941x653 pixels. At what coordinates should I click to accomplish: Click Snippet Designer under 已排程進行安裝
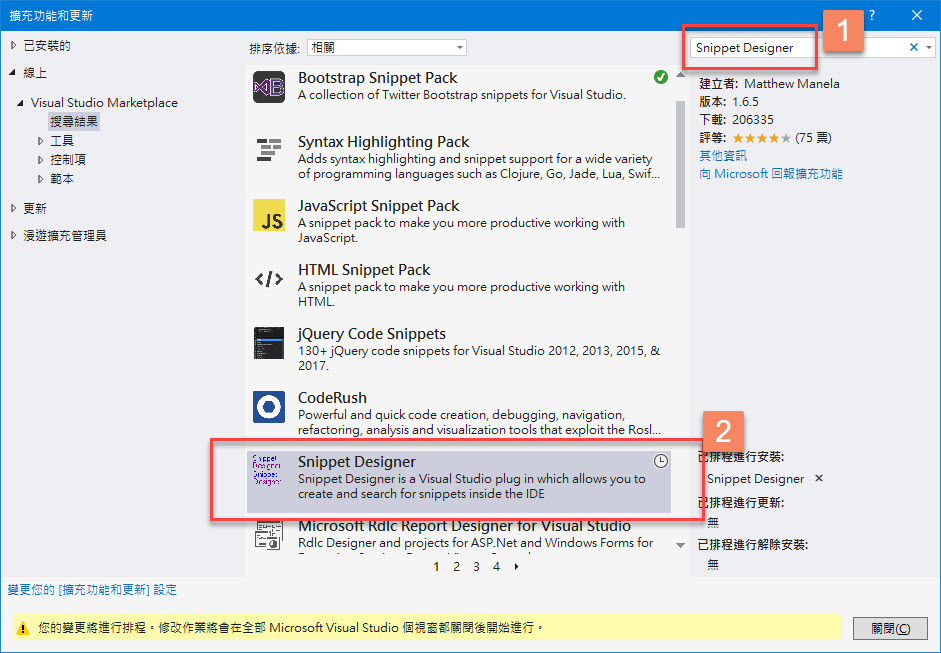pos(756,479)
